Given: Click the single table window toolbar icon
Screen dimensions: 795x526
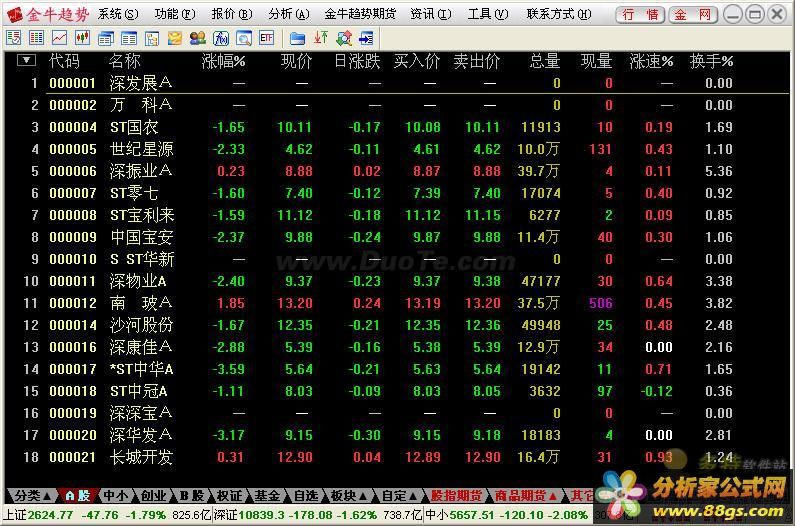Looking at the screenshot, I should coord(129,38).
